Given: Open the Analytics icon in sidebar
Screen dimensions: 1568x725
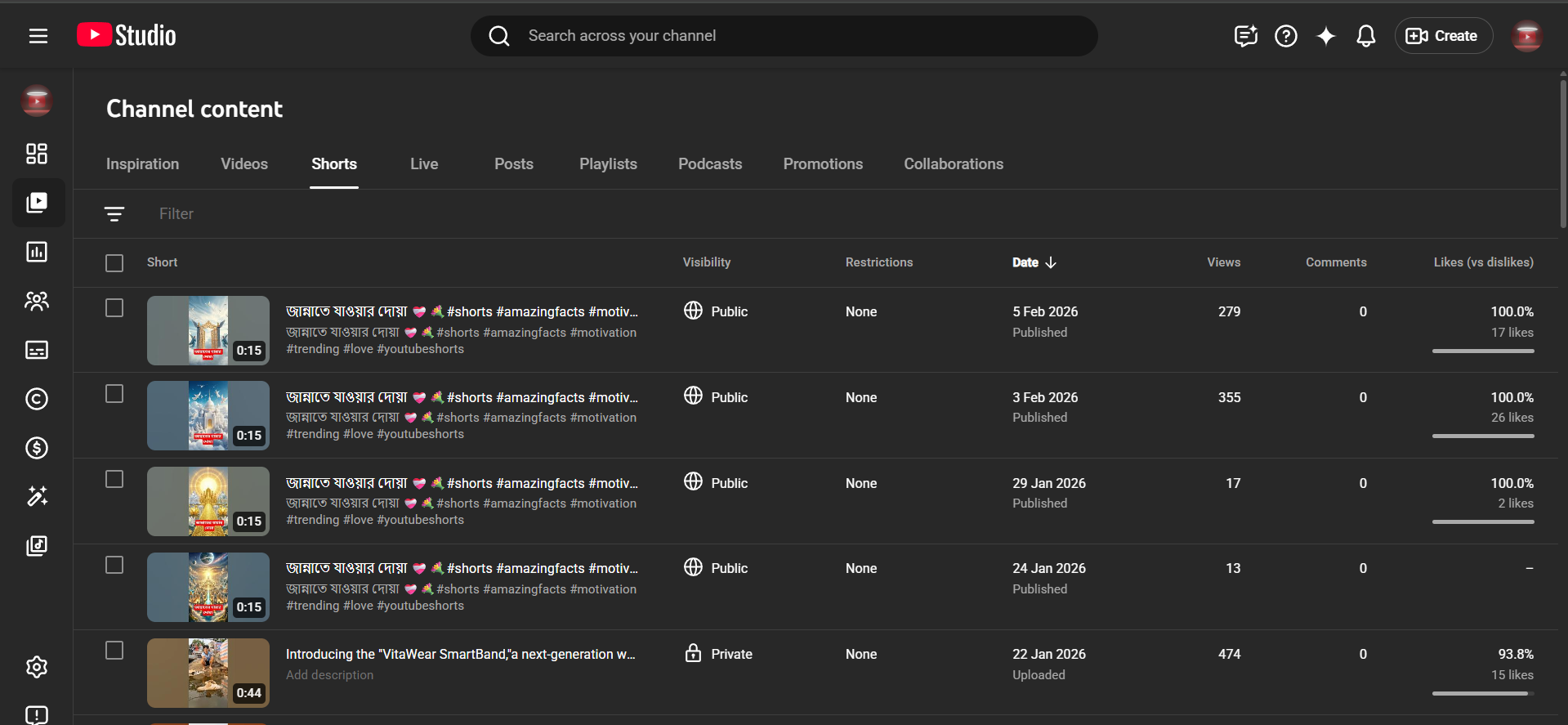Looking at the screenshot, I should click(x=37, y=252).
